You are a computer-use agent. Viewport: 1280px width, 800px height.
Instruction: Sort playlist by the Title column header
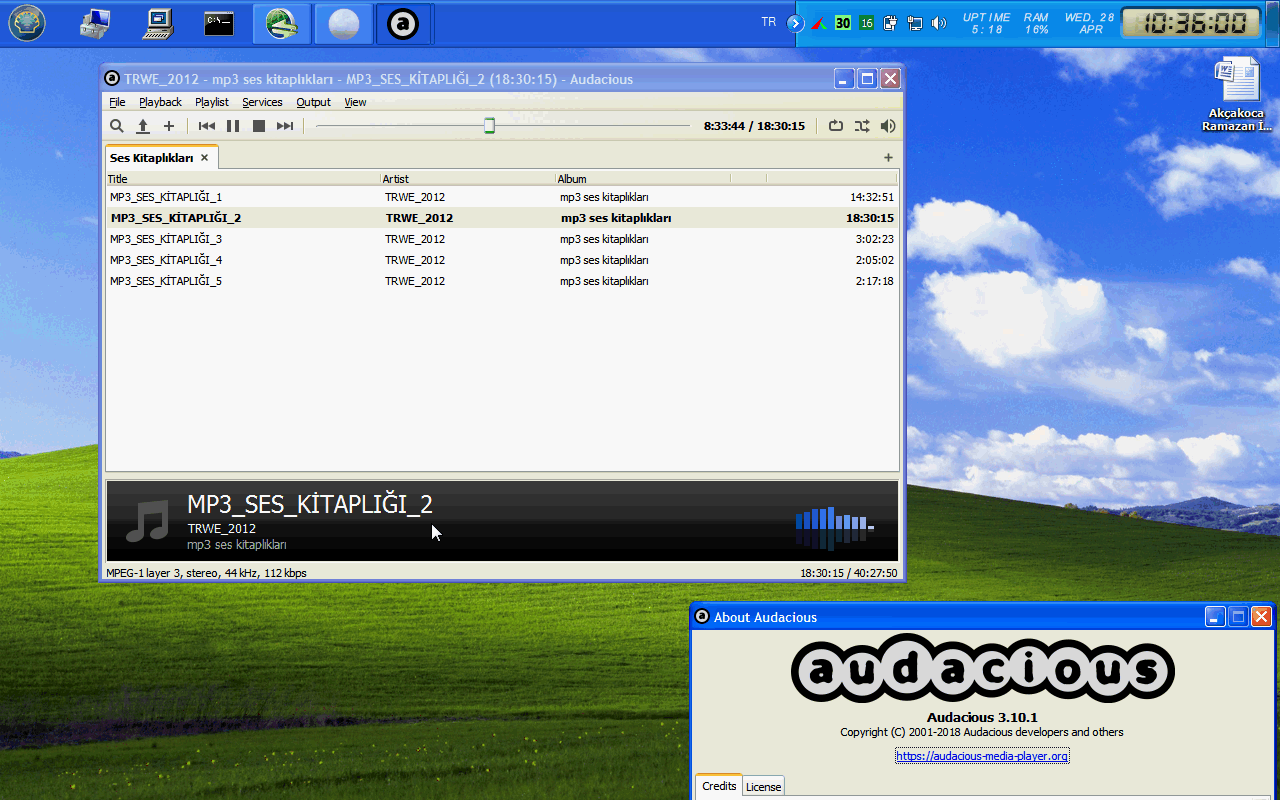click(x=243, y=179)
